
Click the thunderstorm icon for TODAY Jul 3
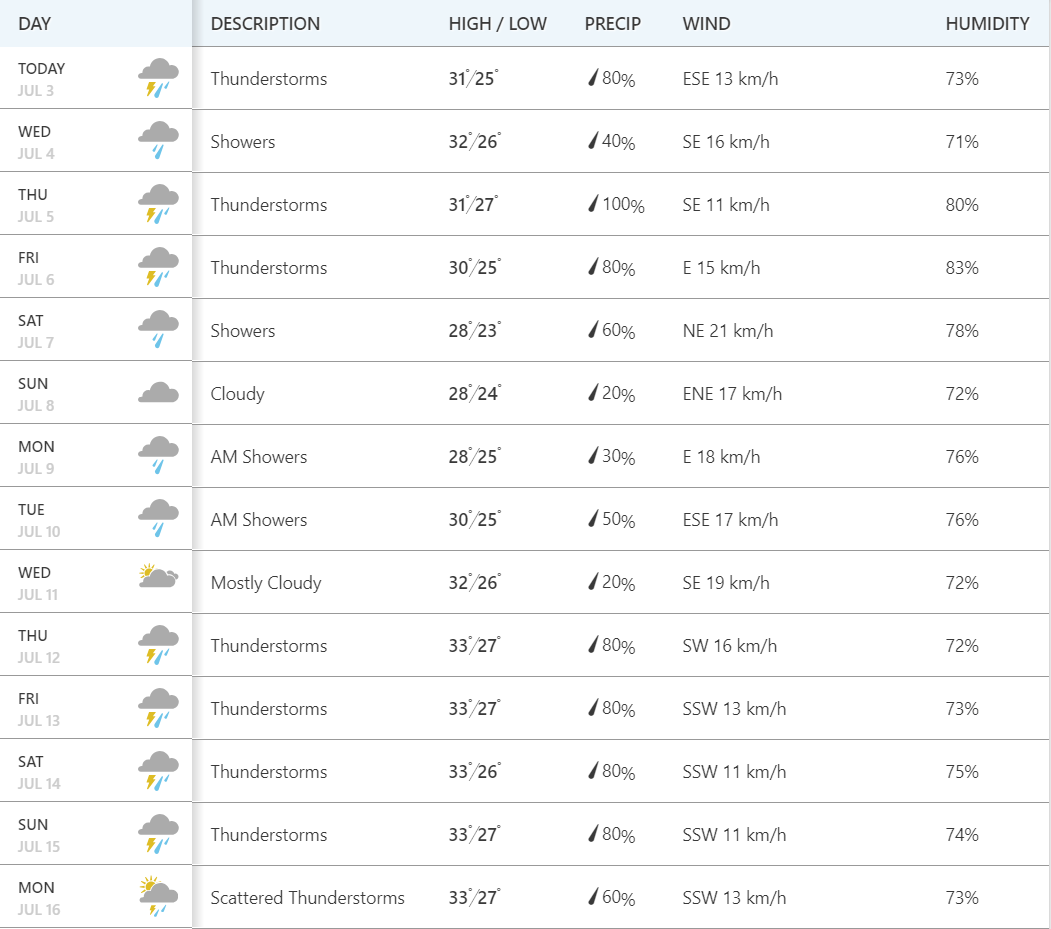158,78
